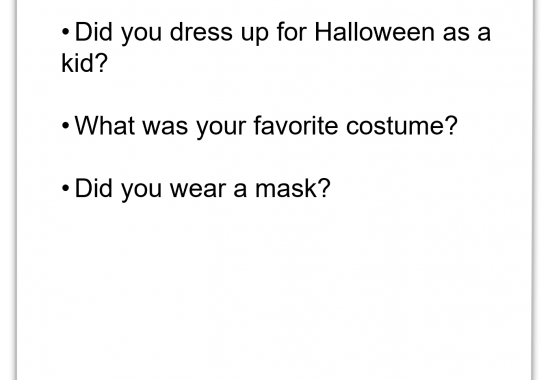Click "Did" at the start of the Halloween question

[93, 32]
